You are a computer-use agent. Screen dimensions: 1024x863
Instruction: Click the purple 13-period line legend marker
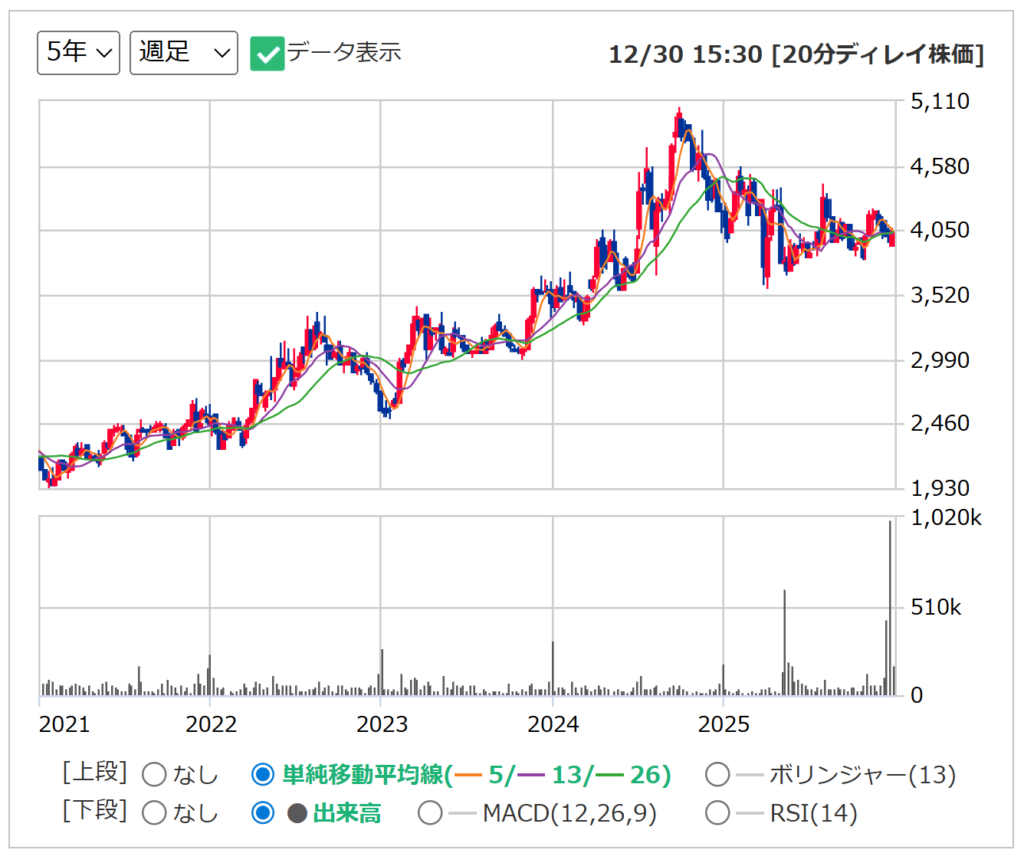click(x=531, y=775)
